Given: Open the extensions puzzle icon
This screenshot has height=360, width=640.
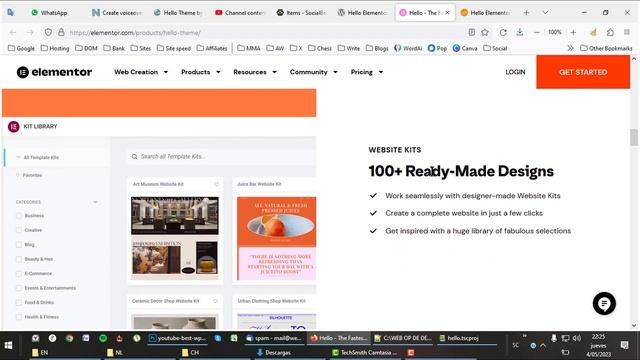Looking at the screenshot, I should click(610, 32).
